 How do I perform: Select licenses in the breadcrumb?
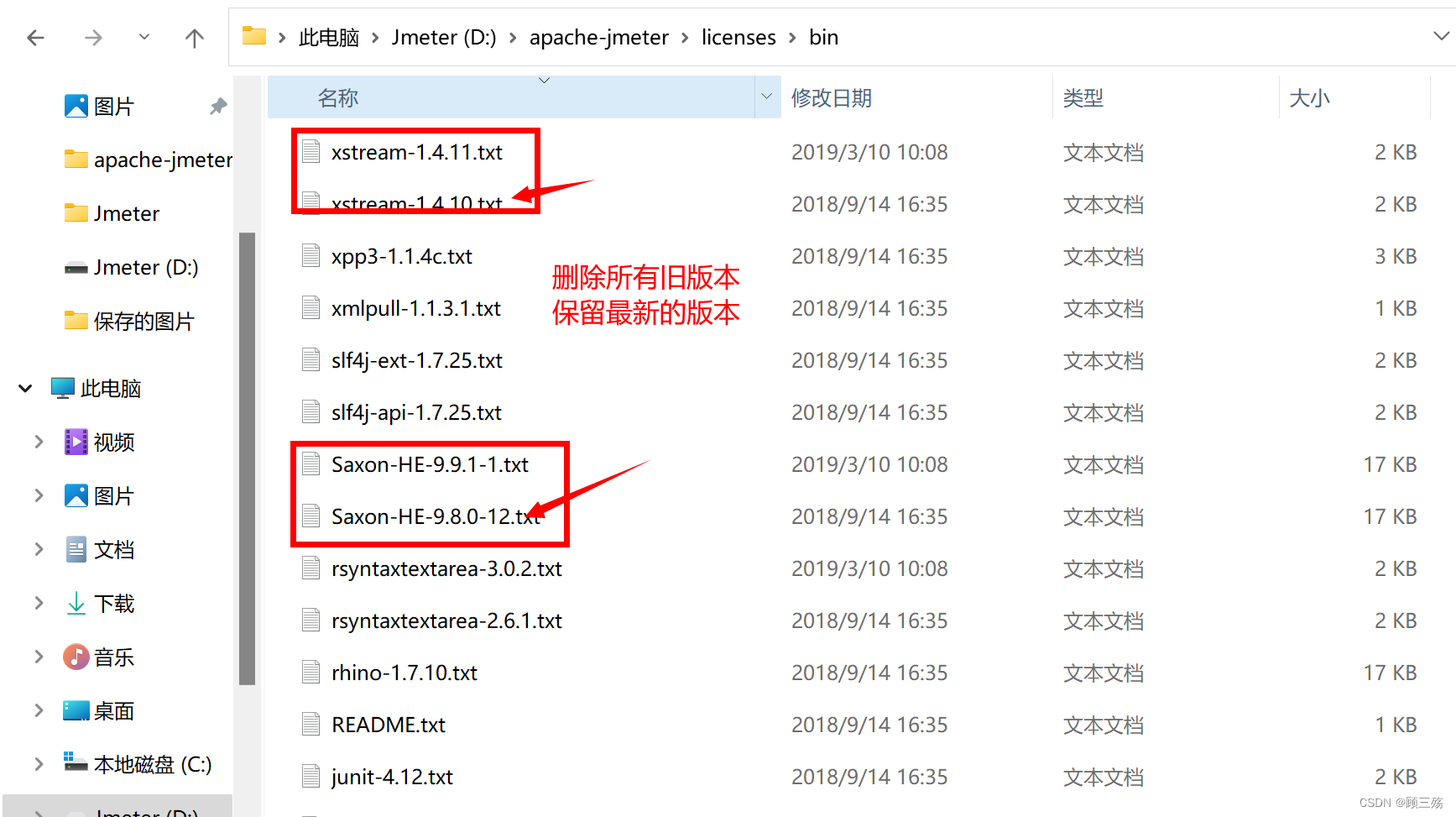(x=738, y=38)
